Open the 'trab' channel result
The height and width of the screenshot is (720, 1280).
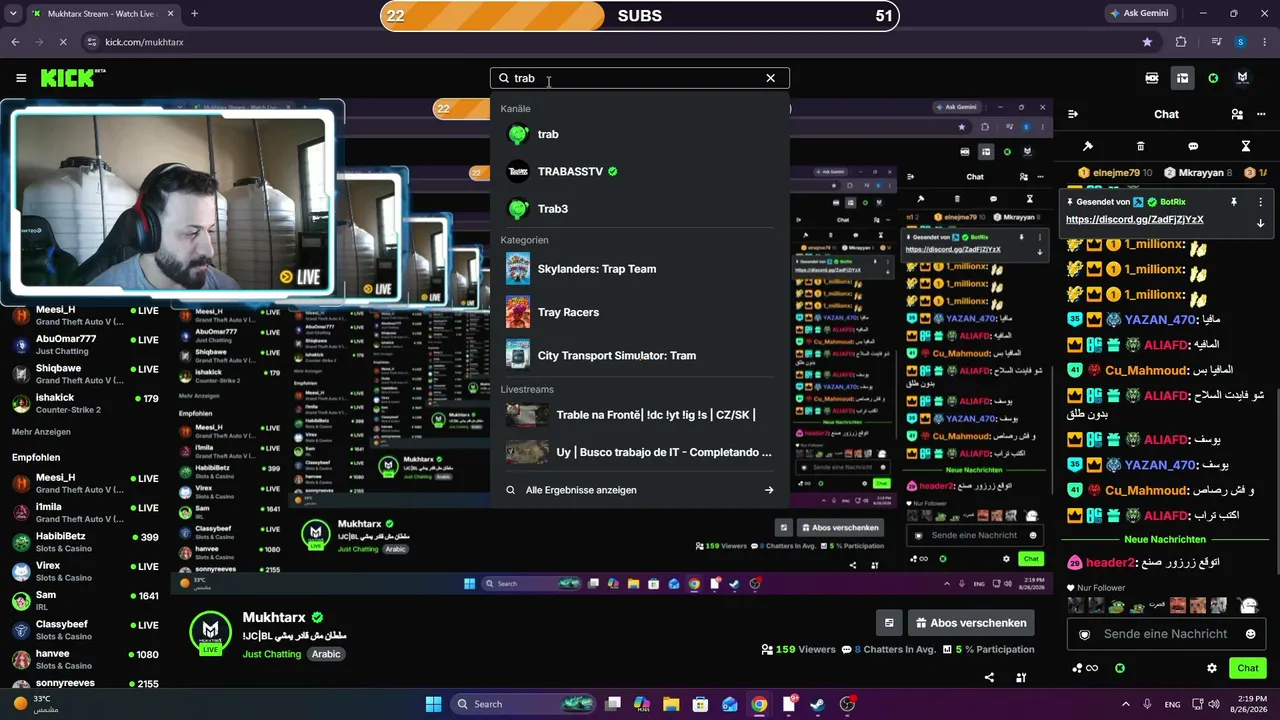tap(640, 134)
